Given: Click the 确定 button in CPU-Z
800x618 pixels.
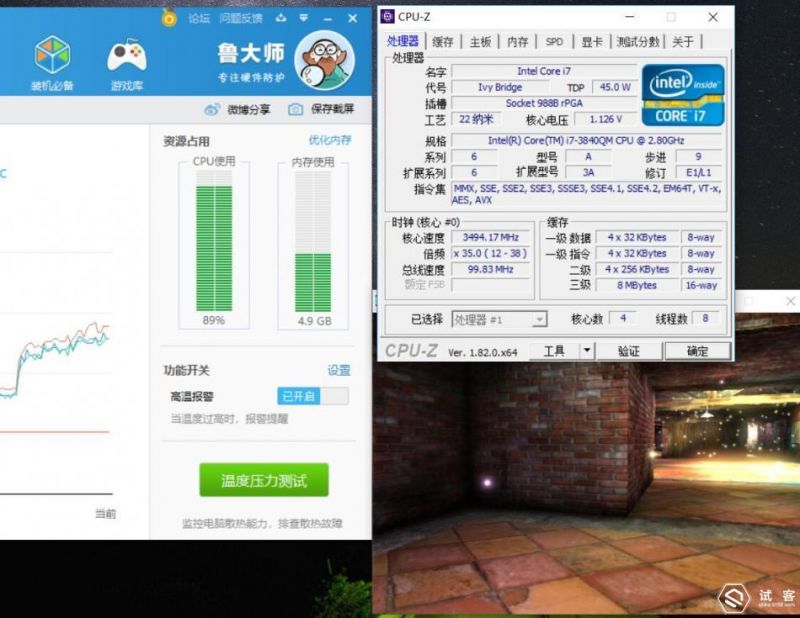Looking at the screenshot, I should click(x=697, y=351).
